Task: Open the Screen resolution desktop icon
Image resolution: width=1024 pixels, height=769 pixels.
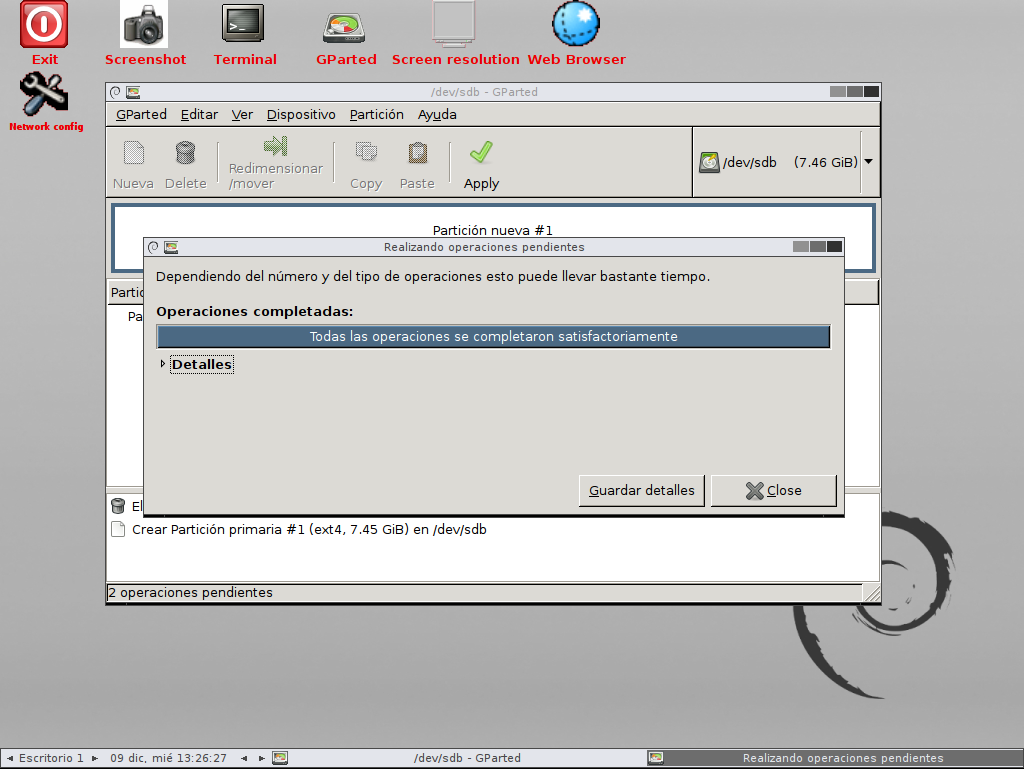Action: pyautogui.click(x=453, y=25)
